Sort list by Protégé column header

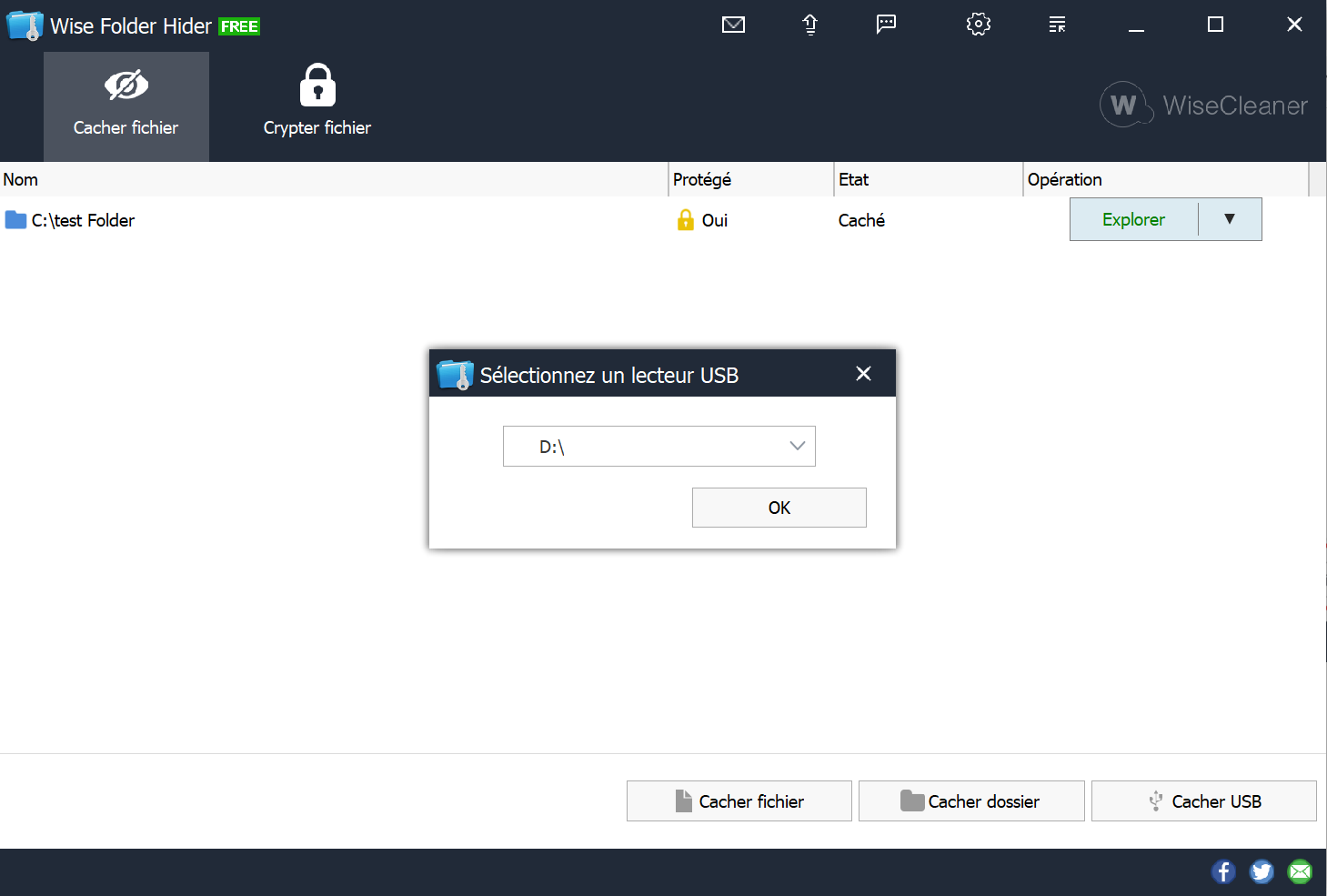click(751, 179)
